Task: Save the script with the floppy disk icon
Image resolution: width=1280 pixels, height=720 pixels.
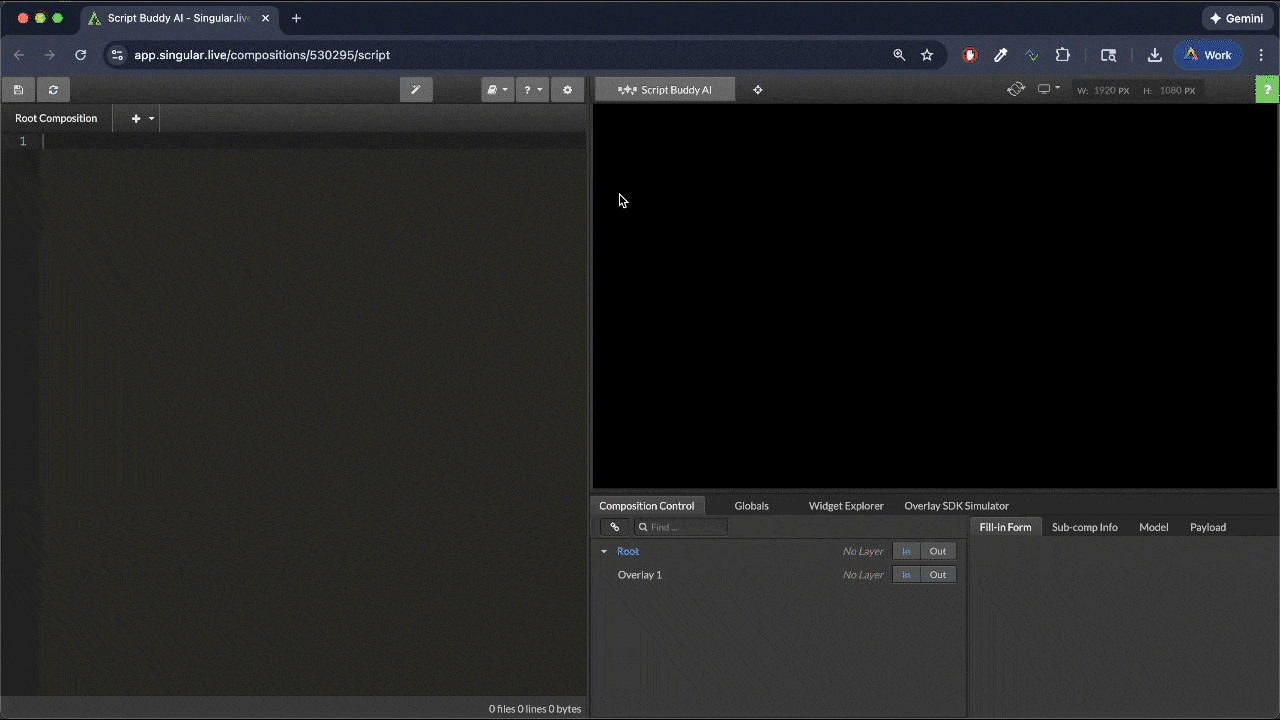Action: [x=18, y=90]
